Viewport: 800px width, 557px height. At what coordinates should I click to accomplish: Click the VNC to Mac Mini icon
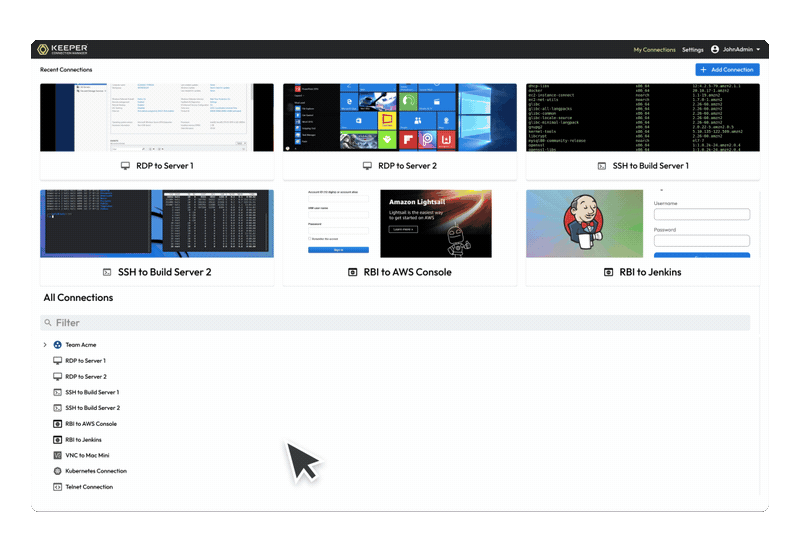pyautogui.click(x=58, y=455)
